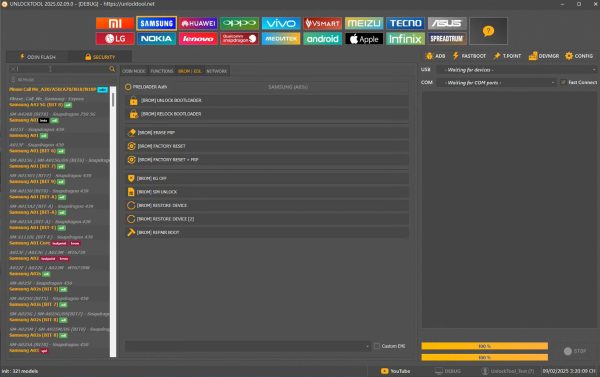This screenshot has height=377, width=600.
Task: Select the Tecno brand logo
Action: 406,23
